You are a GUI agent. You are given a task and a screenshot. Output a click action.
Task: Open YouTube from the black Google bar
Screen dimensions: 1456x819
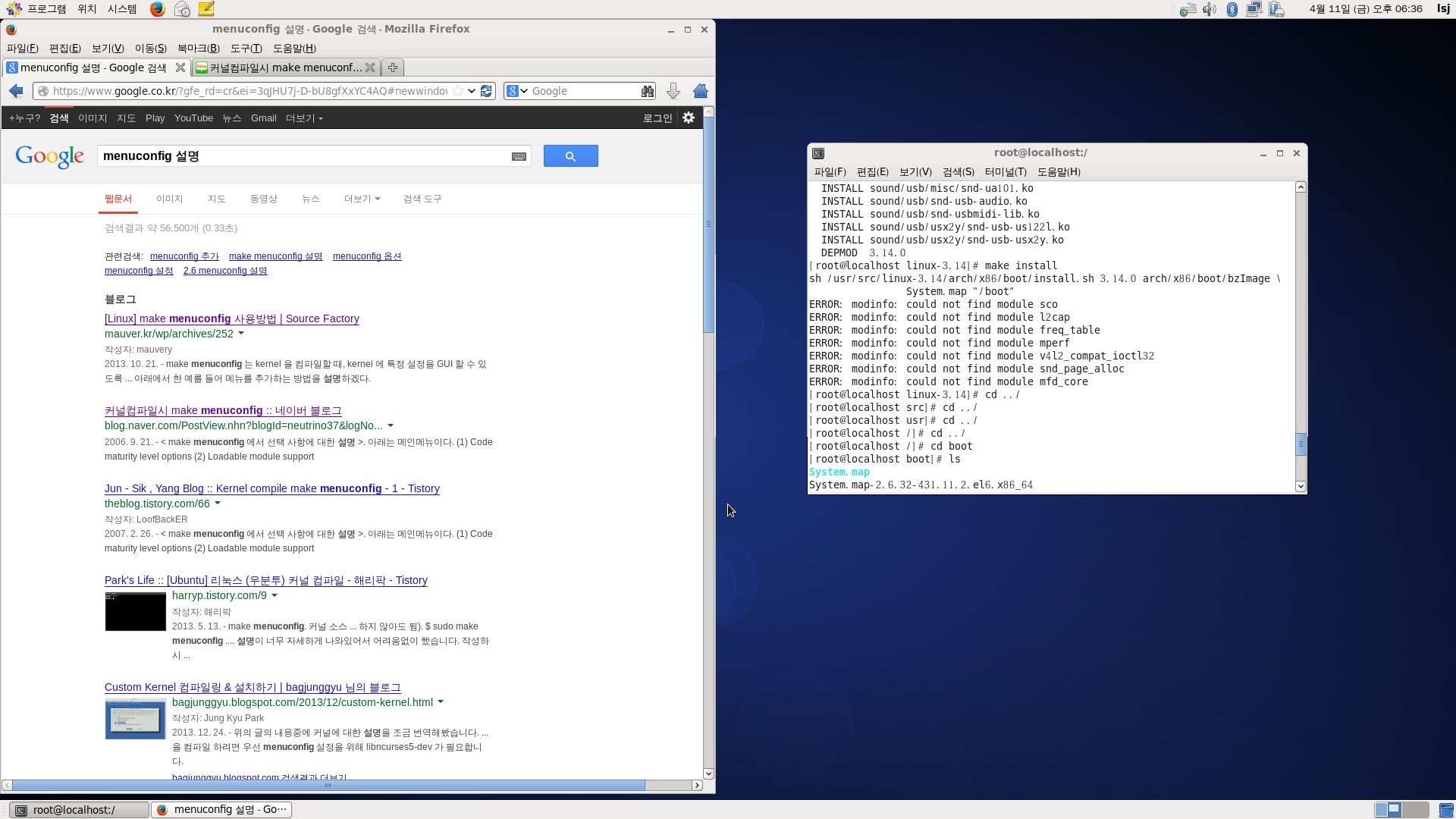(x=193, y=118)
